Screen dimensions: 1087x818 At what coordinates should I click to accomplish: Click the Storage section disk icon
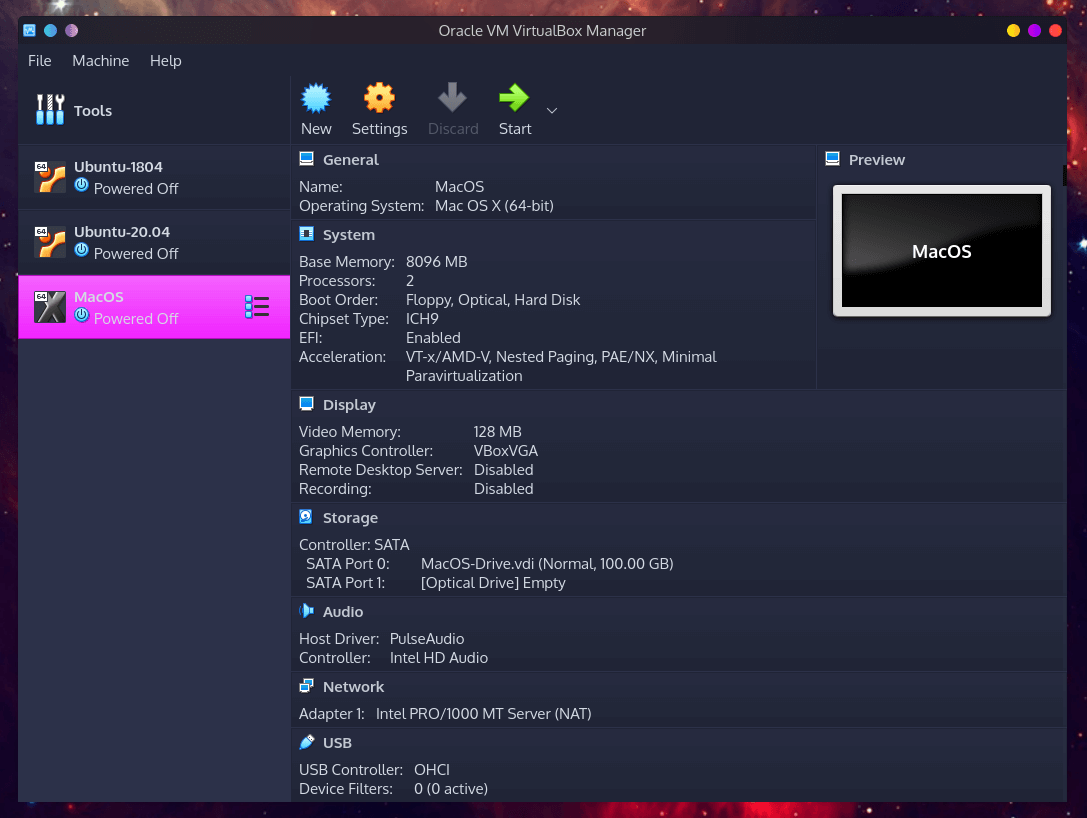coord(306,517)
